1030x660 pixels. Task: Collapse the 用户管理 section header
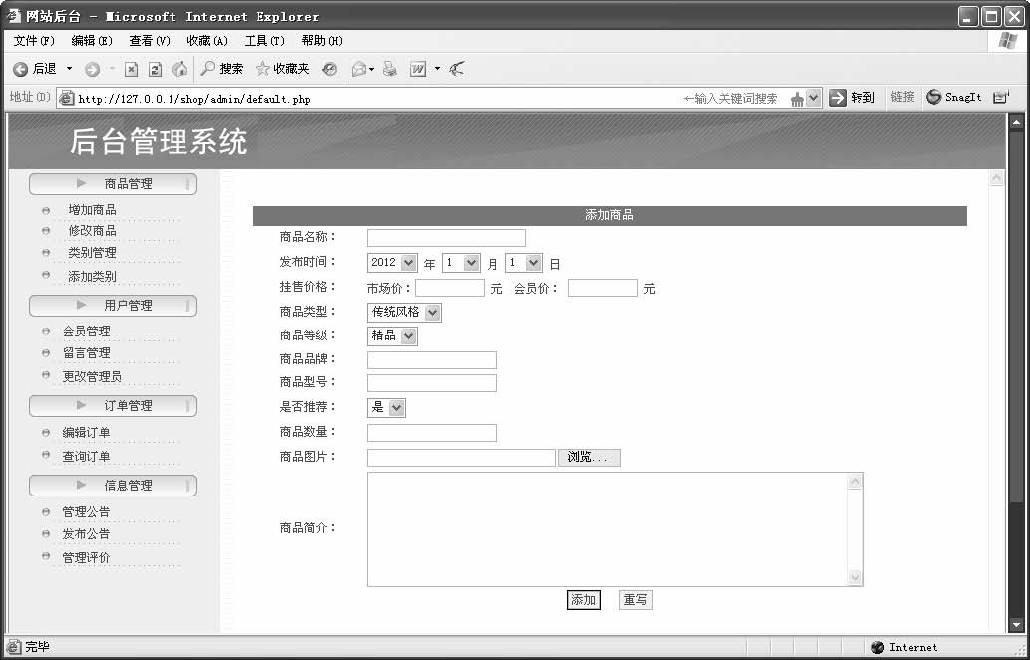pyautogui.click(x=113, y=305)
